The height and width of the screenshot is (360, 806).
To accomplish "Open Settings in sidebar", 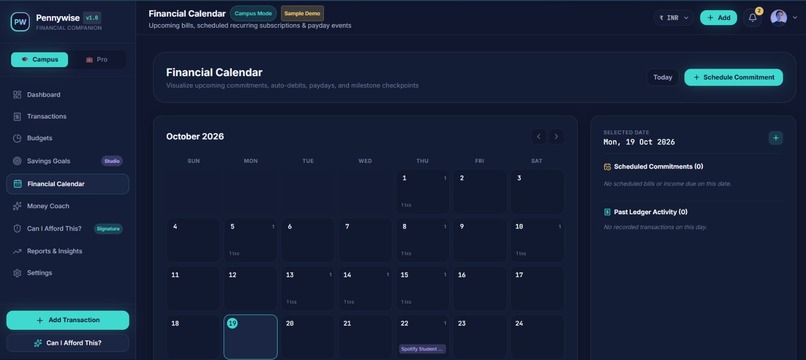I will click(68, 273).
